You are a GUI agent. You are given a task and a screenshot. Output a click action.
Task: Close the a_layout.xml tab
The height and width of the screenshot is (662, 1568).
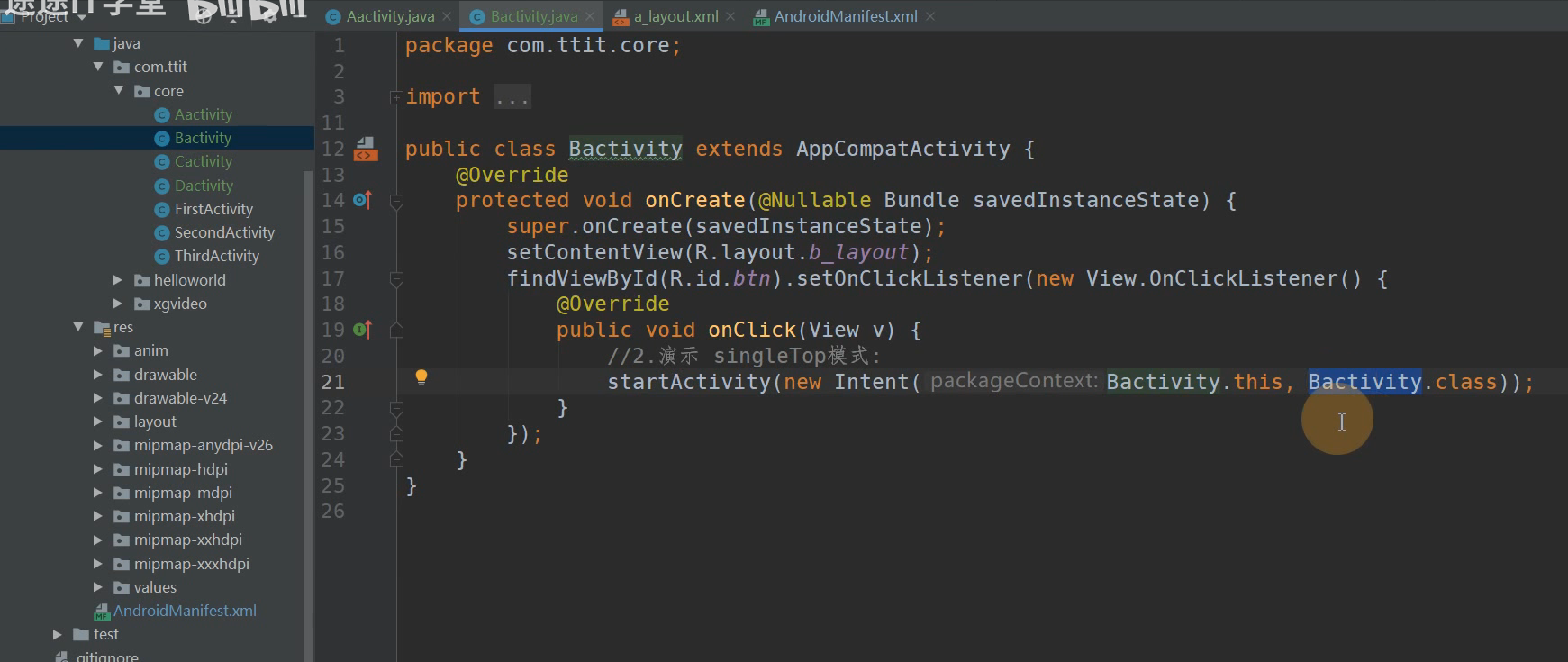tap(730, 16)
